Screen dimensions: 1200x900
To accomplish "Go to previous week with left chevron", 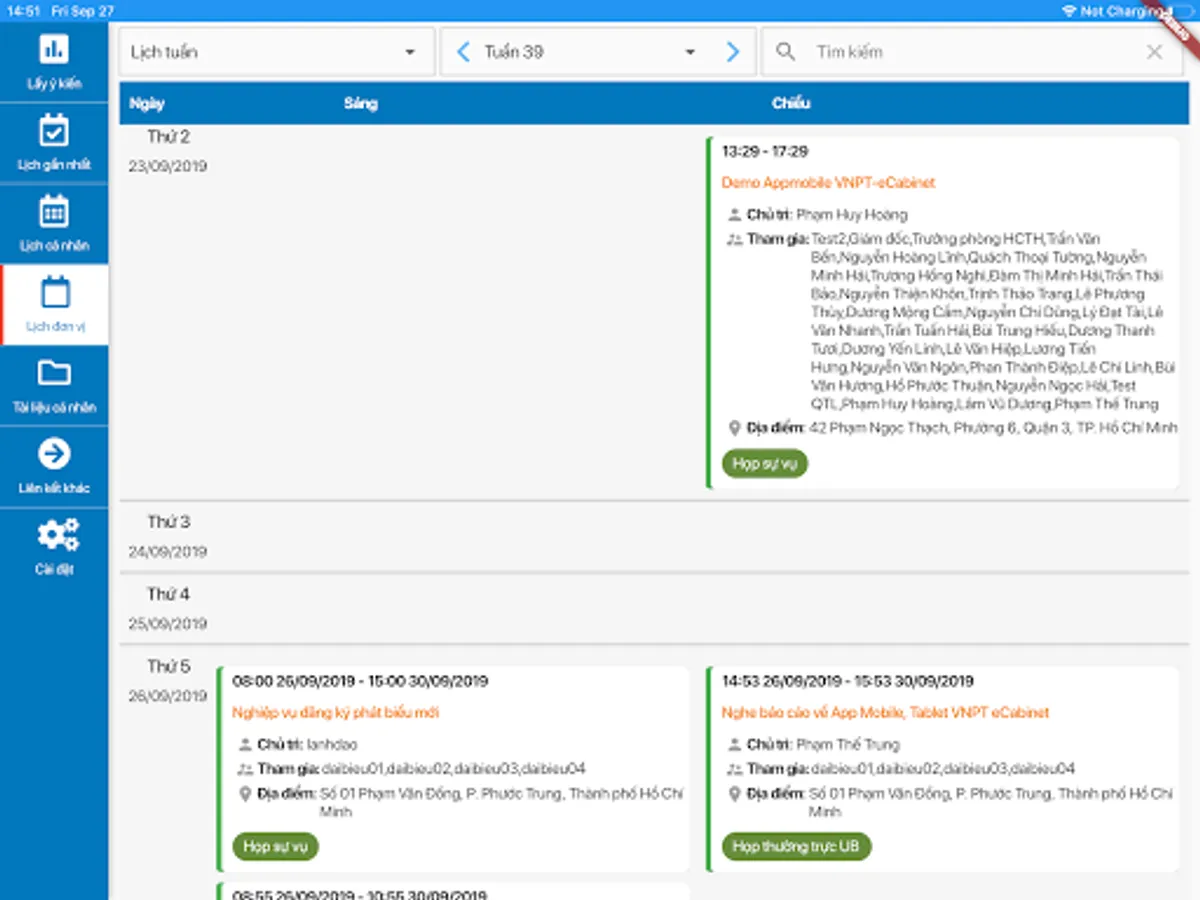I will tap(463, 52).
